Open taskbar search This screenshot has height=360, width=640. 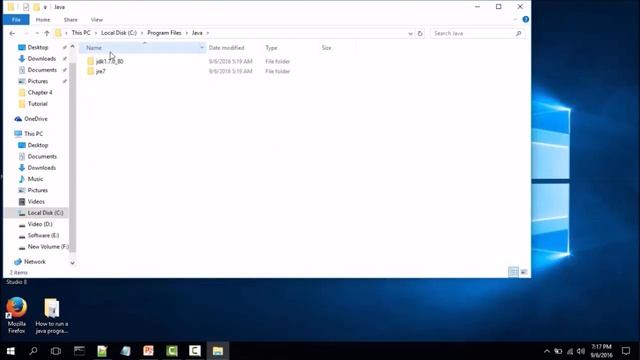(33, 351)
